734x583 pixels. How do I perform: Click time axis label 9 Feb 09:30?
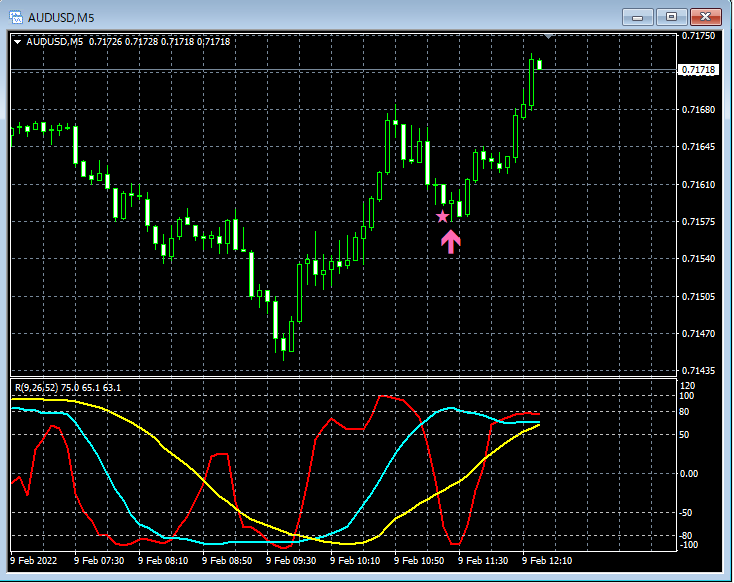pyautogui.click(x=291, y=561)
